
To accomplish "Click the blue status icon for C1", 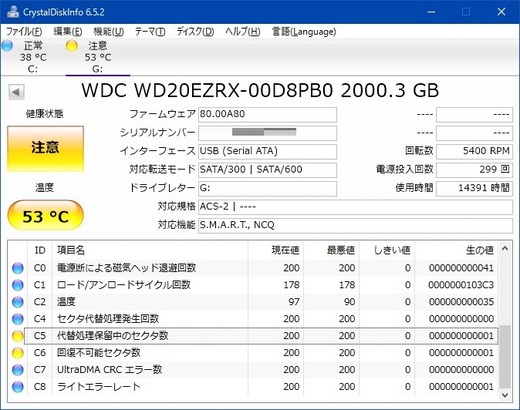I will 18,285.
